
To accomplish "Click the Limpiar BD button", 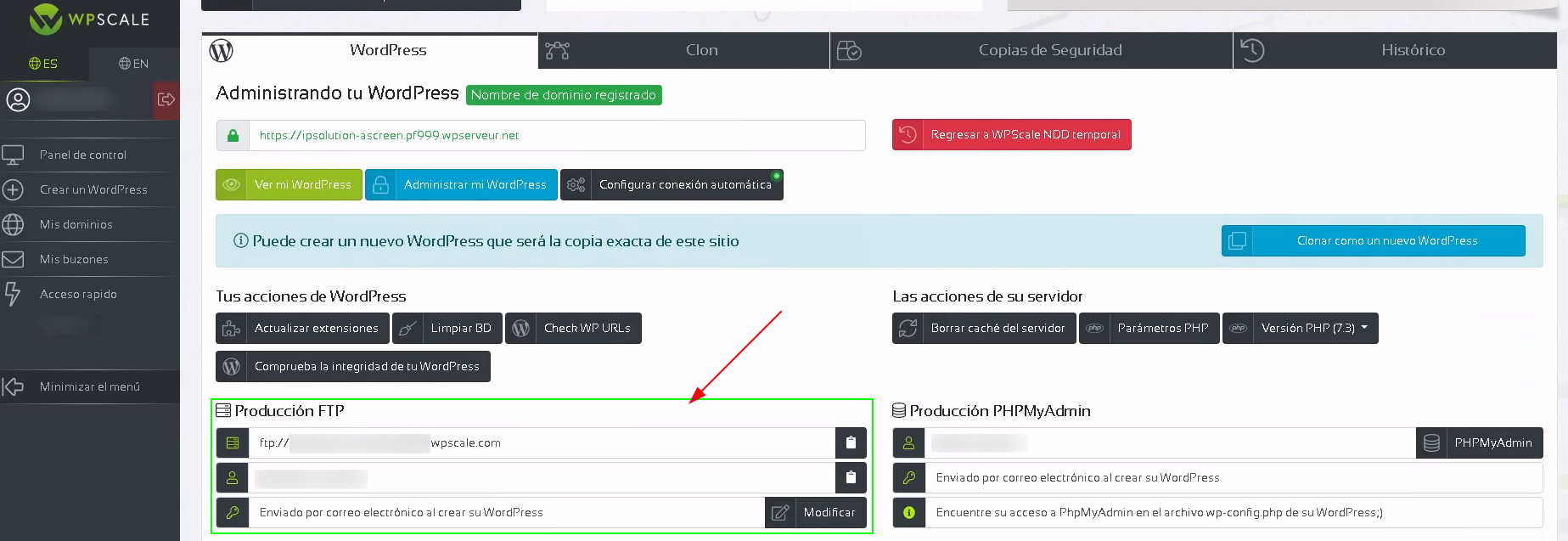I will [447, 328].
